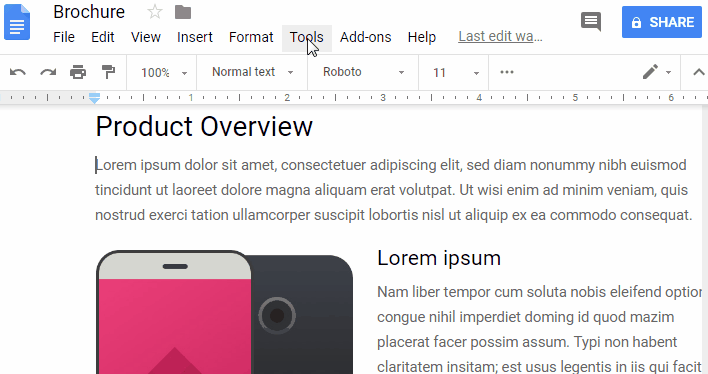The image size is (708, 374).
Task: Star the Brochure document
Action: [x=155, y=12]
